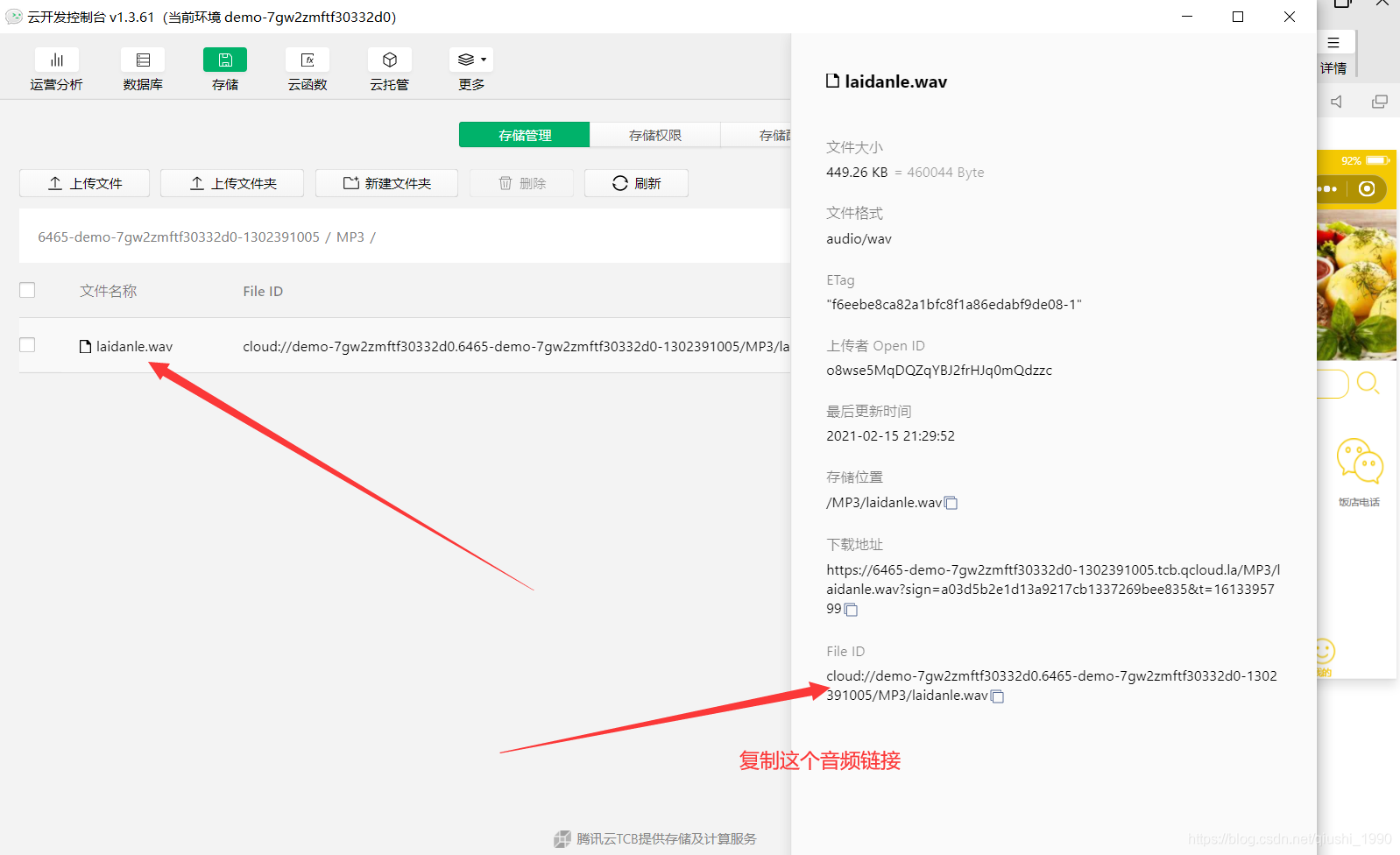Copy the File ID in details panel
The height and width of the screenshot is (855, 1400).
[997, 696]
